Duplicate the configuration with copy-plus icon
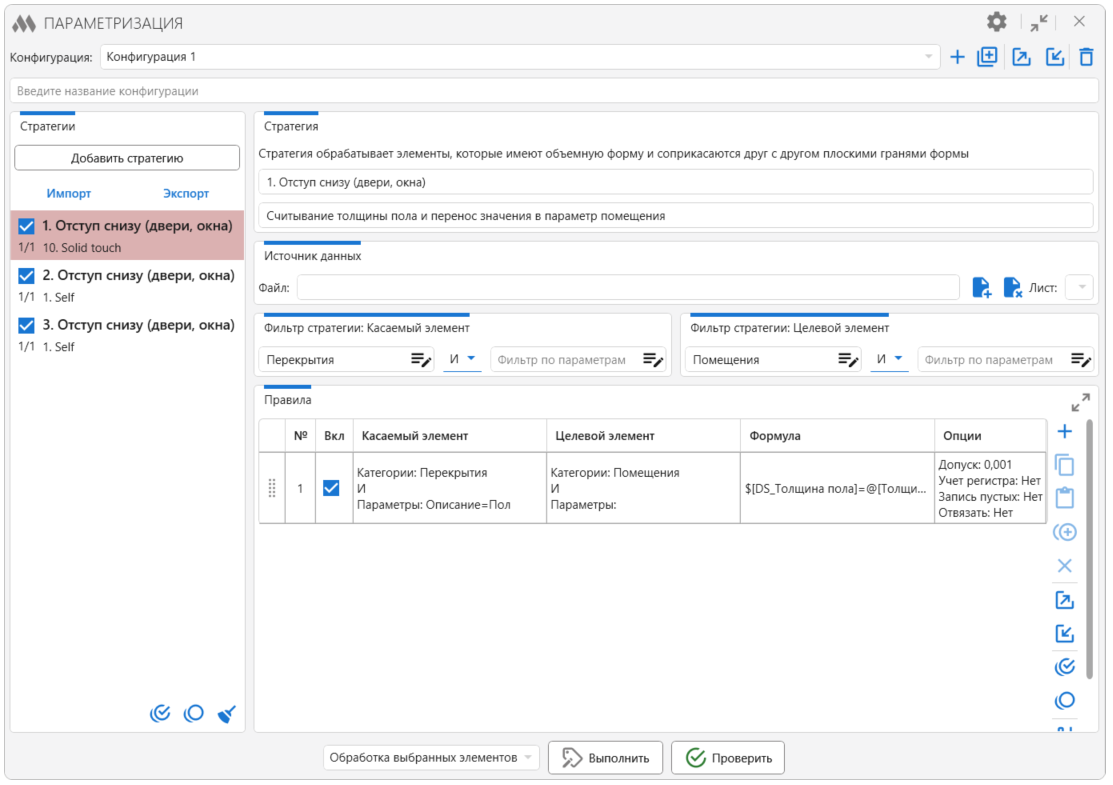 987,57
